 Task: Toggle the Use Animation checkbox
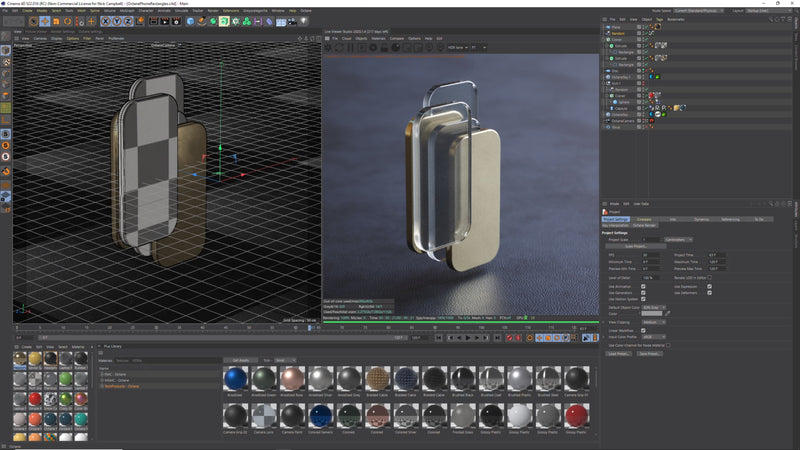pyautogui.click(x=643, y=286)
